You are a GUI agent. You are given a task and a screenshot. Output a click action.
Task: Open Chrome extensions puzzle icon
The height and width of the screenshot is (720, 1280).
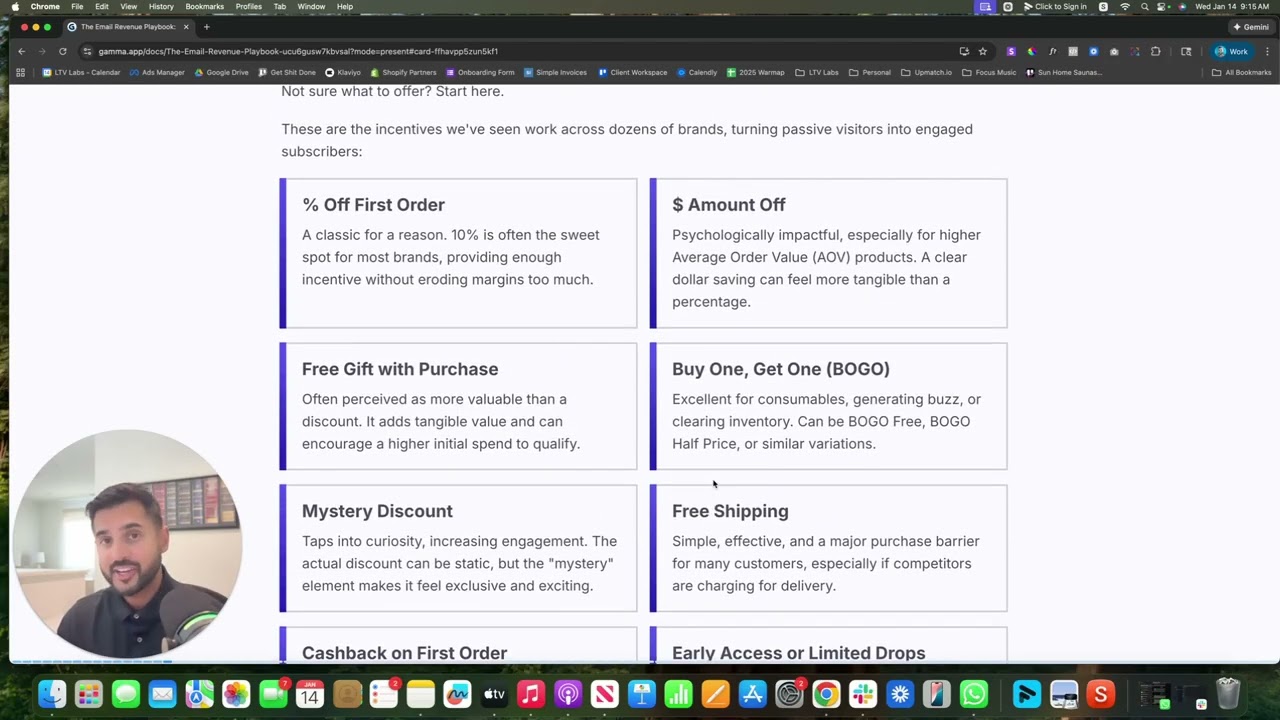pyautogui.click(x=1155, y=51)
